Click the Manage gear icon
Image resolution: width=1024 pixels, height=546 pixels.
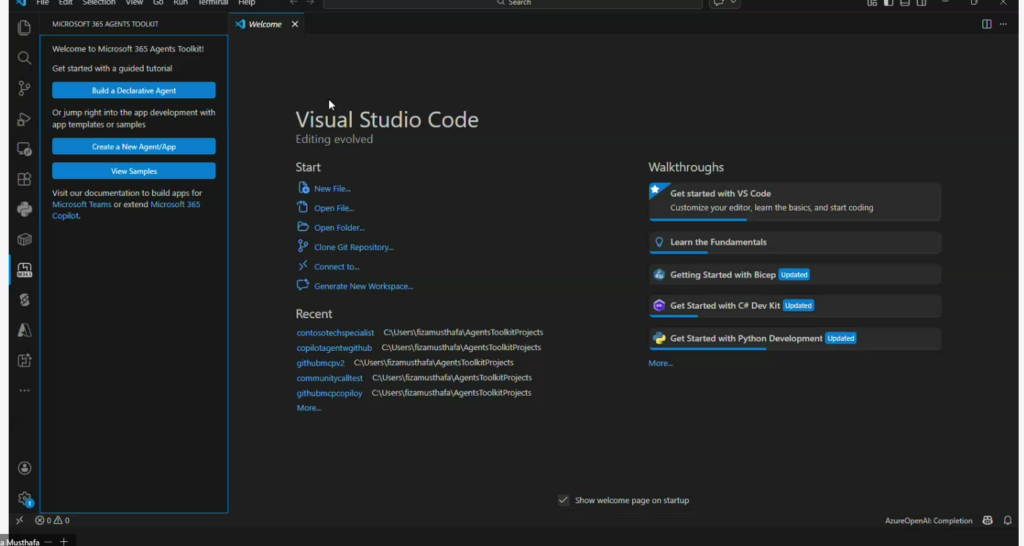(24, 498)
